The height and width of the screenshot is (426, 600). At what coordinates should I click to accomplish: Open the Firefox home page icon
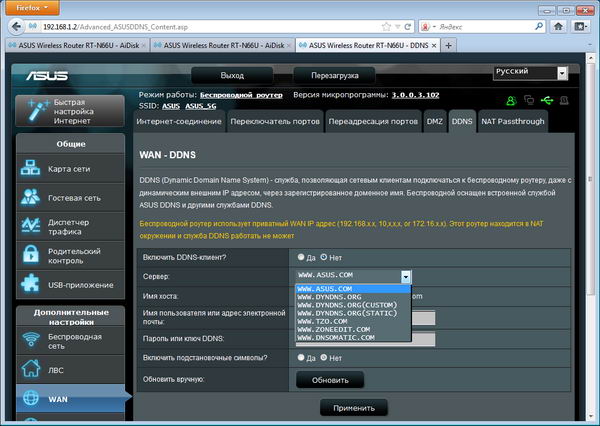click(558, 26)
